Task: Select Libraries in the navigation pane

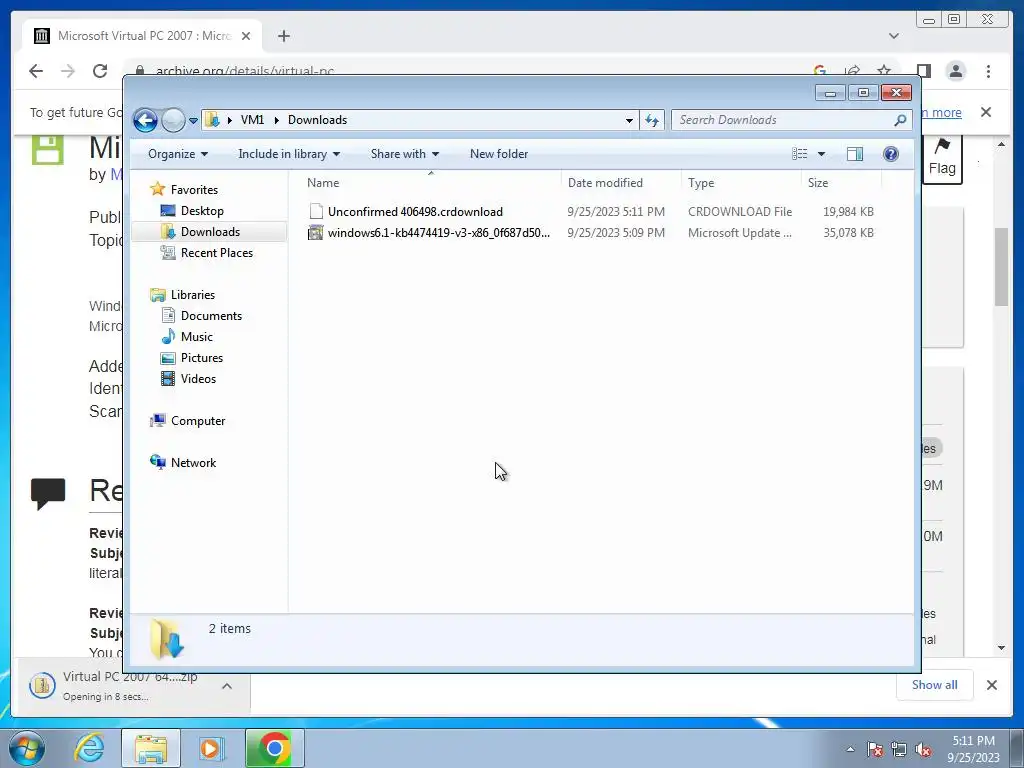Action: (192, 295)
